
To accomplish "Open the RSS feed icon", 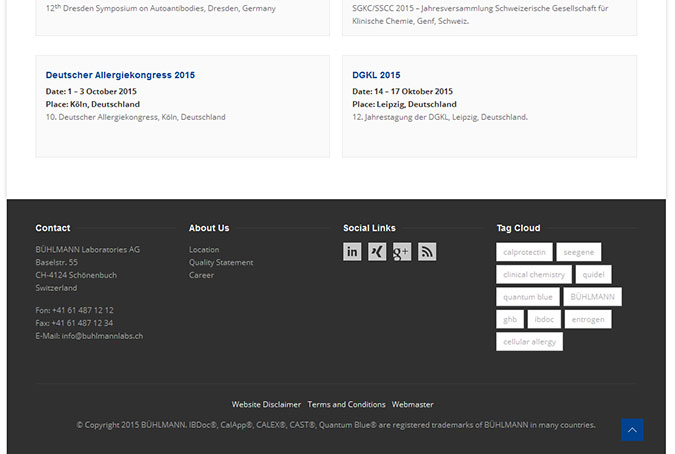I will pyautogui.click(x=427, y=252).
